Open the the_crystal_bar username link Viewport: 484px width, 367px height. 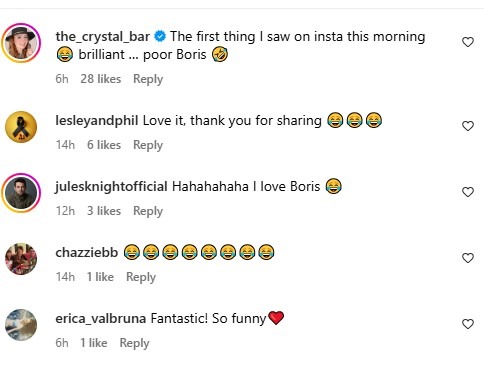point(103,37)
